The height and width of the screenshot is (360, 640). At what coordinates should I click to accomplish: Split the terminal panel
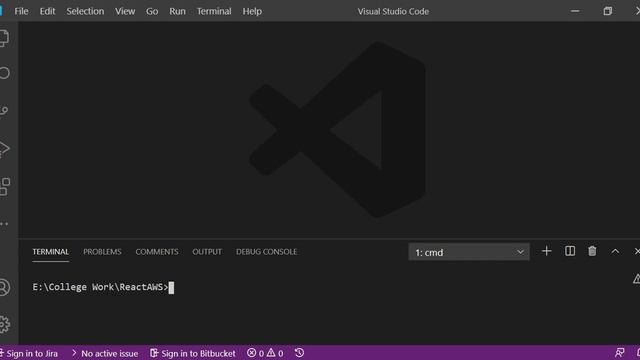(570, 251)
